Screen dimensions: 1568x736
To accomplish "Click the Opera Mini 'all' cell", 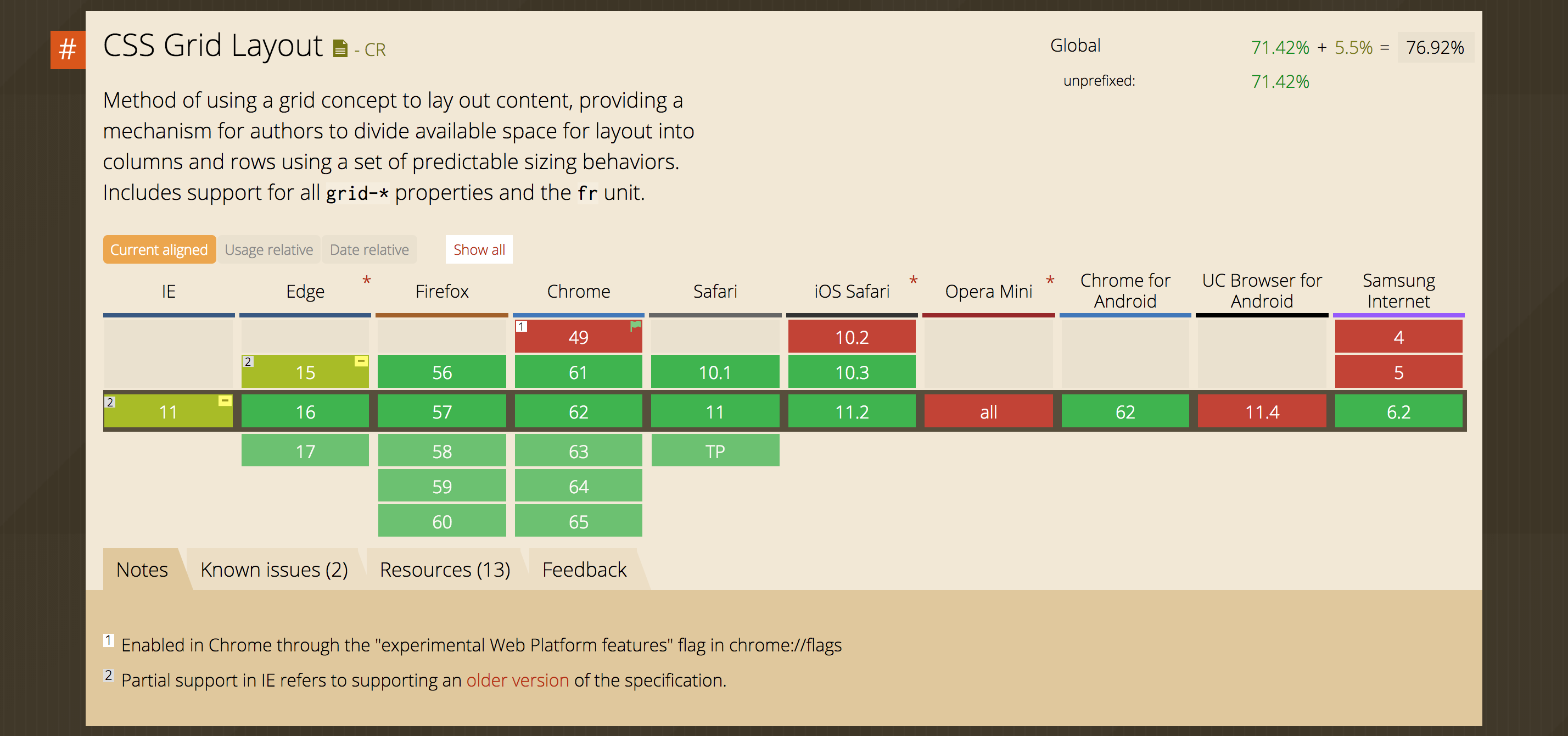I will pyautogui.click(x=989, y=411).
